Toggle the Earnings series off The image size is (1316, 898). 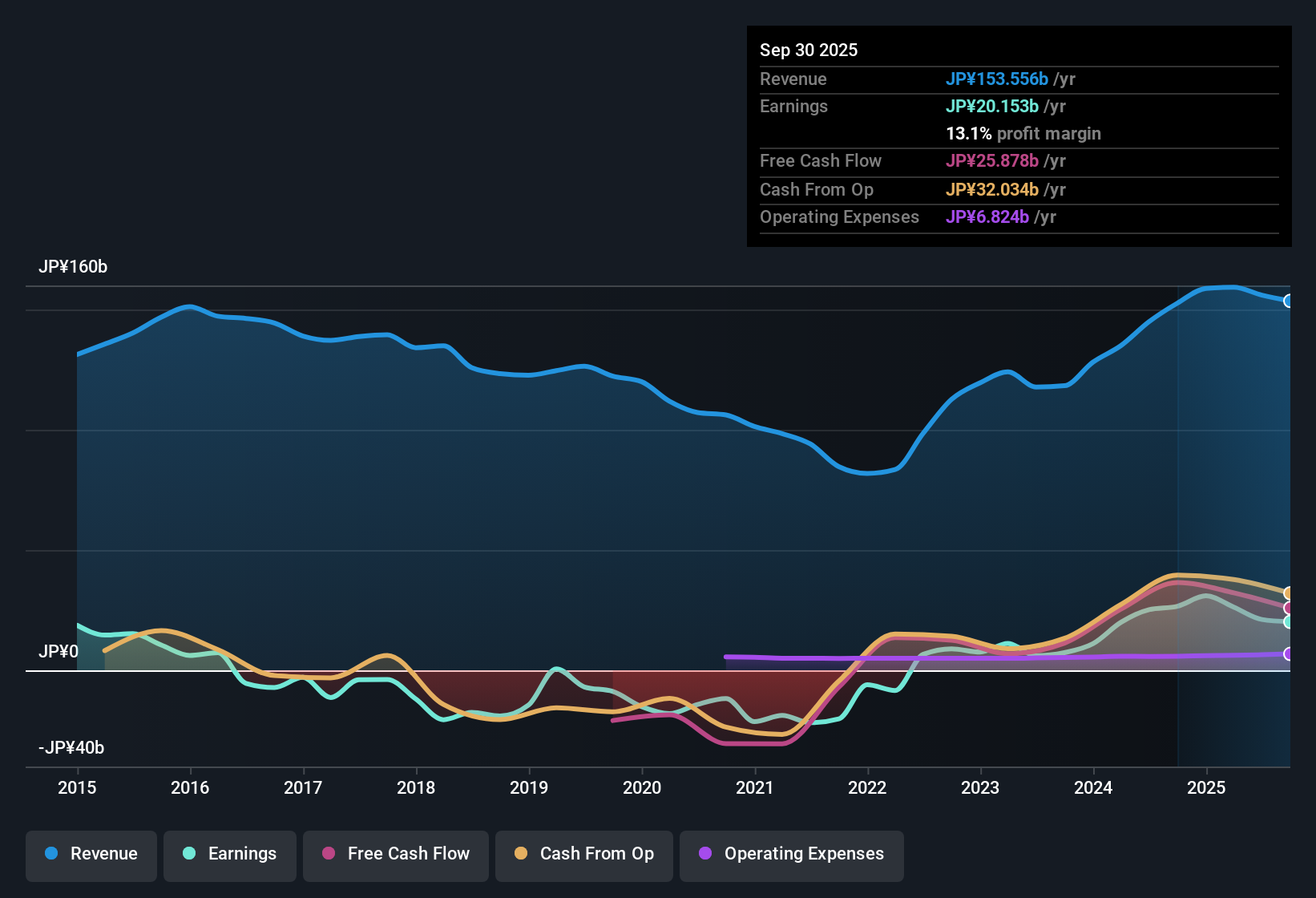pos(230,854)
